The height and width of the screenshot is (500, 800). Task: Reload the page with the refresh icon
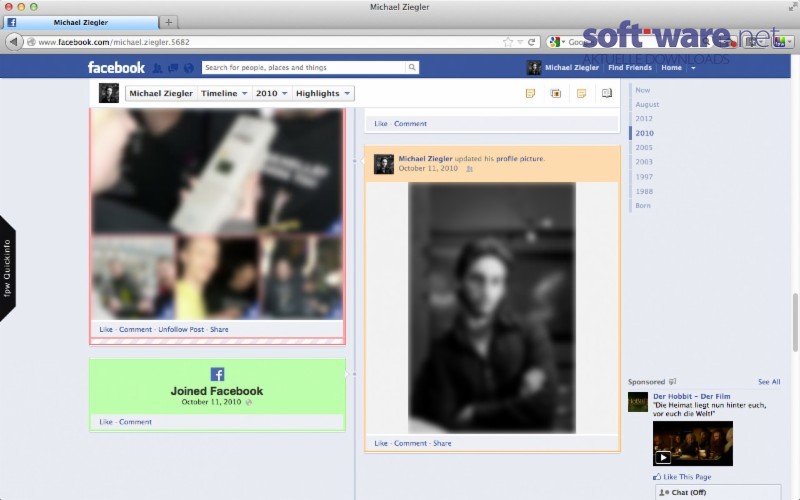coord(532,42)
